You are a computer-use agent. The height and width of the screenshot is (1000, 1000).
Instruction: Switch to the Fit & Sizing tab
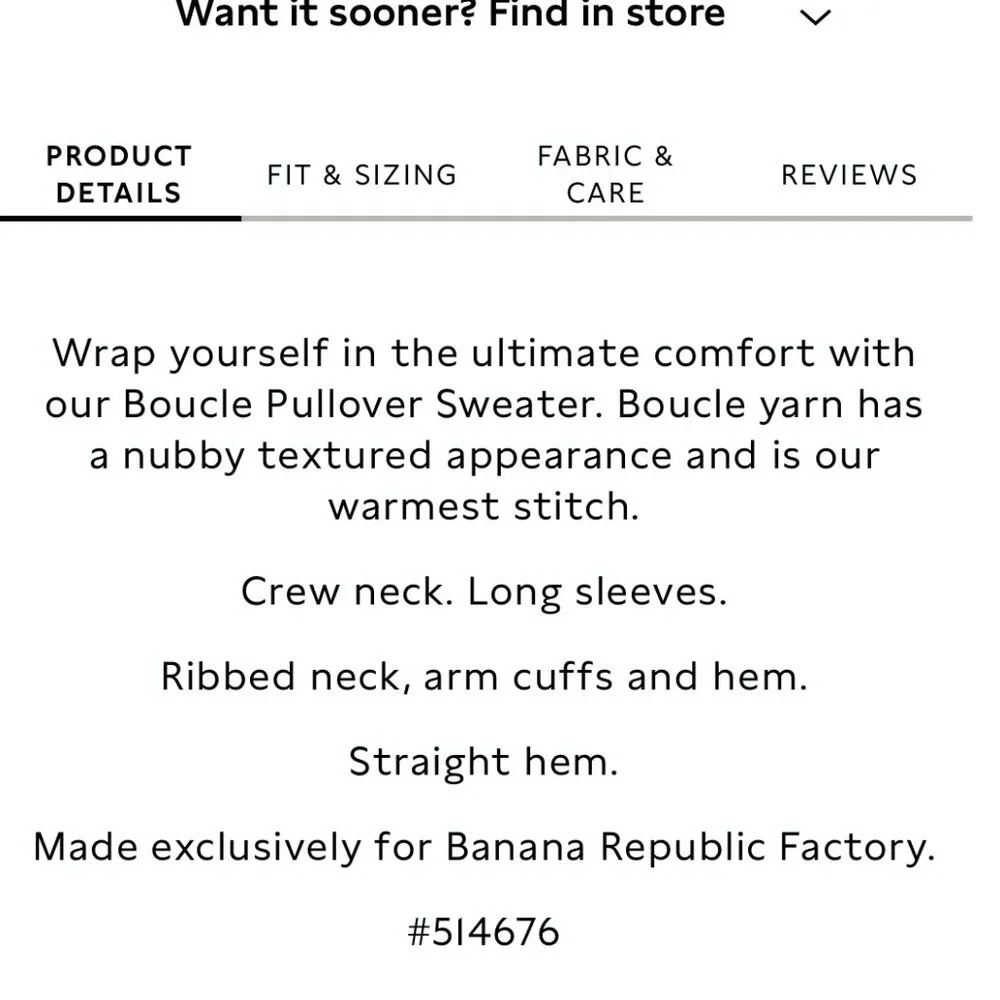point(361,175)
